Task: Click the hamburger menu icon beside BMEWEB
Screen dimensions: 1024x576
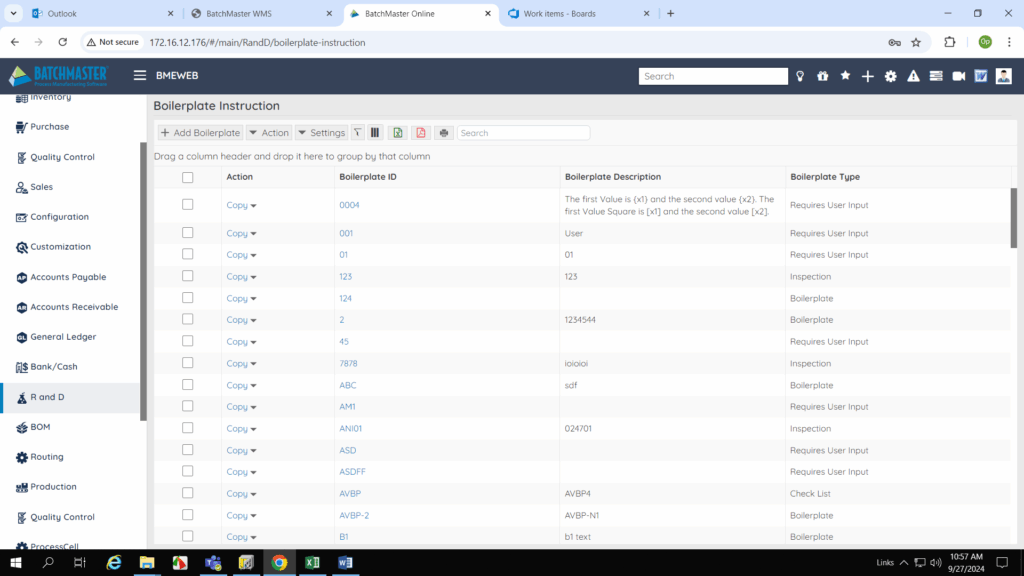Action: 139,76
